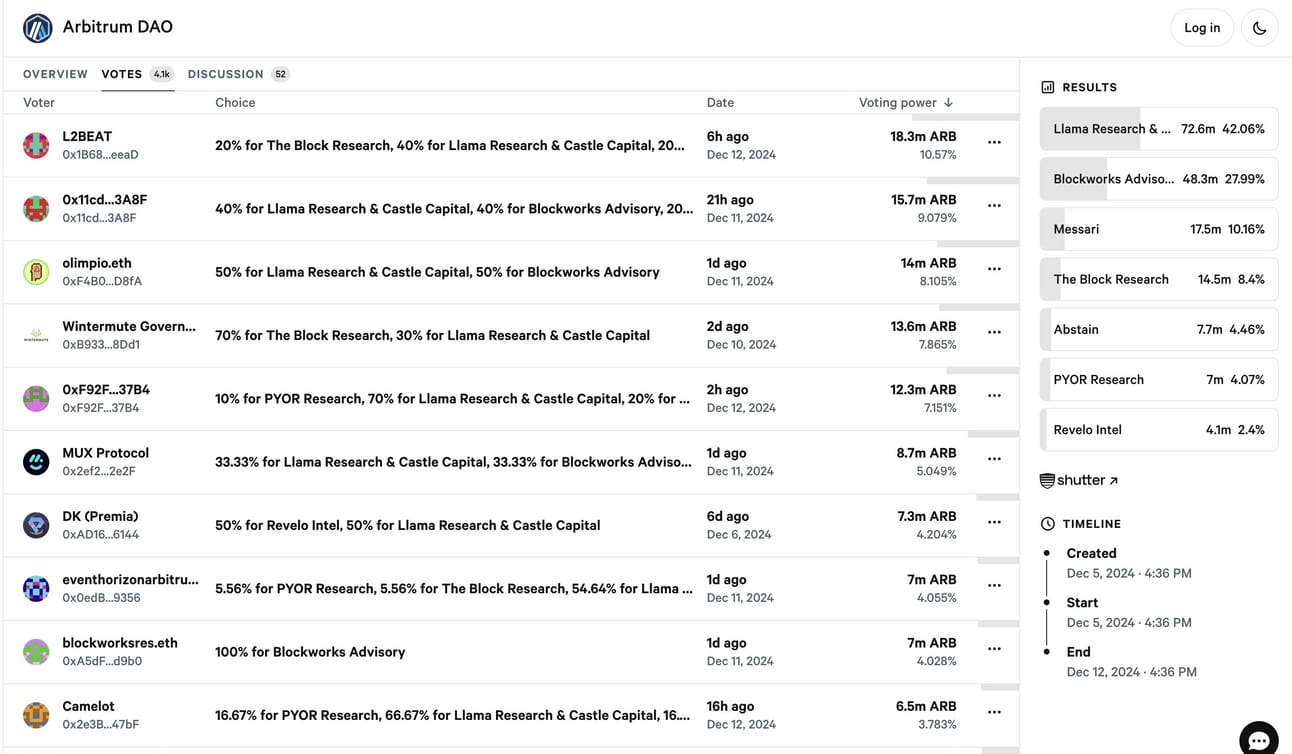Image resolution: width=1292 pixels, height=754 pixels.
Task: Click the MUX Protocol avatar icon
Action: click(36, 461)
